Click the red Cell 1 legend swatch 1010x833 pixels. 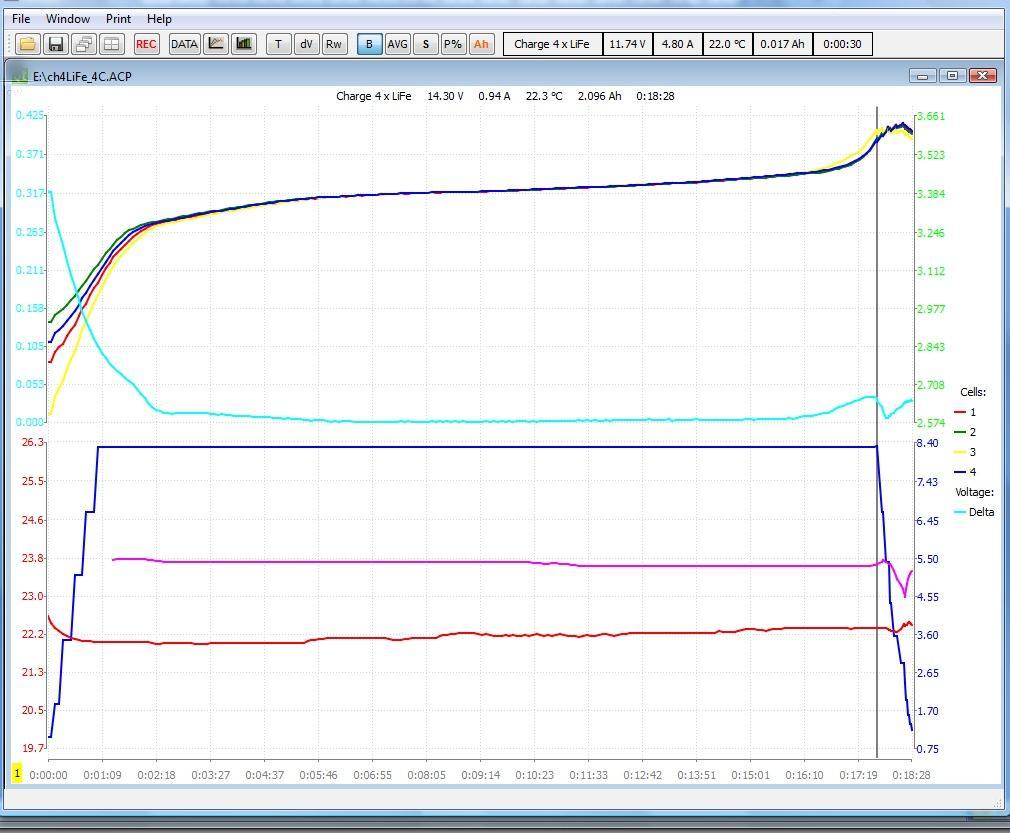coord(960,412)
